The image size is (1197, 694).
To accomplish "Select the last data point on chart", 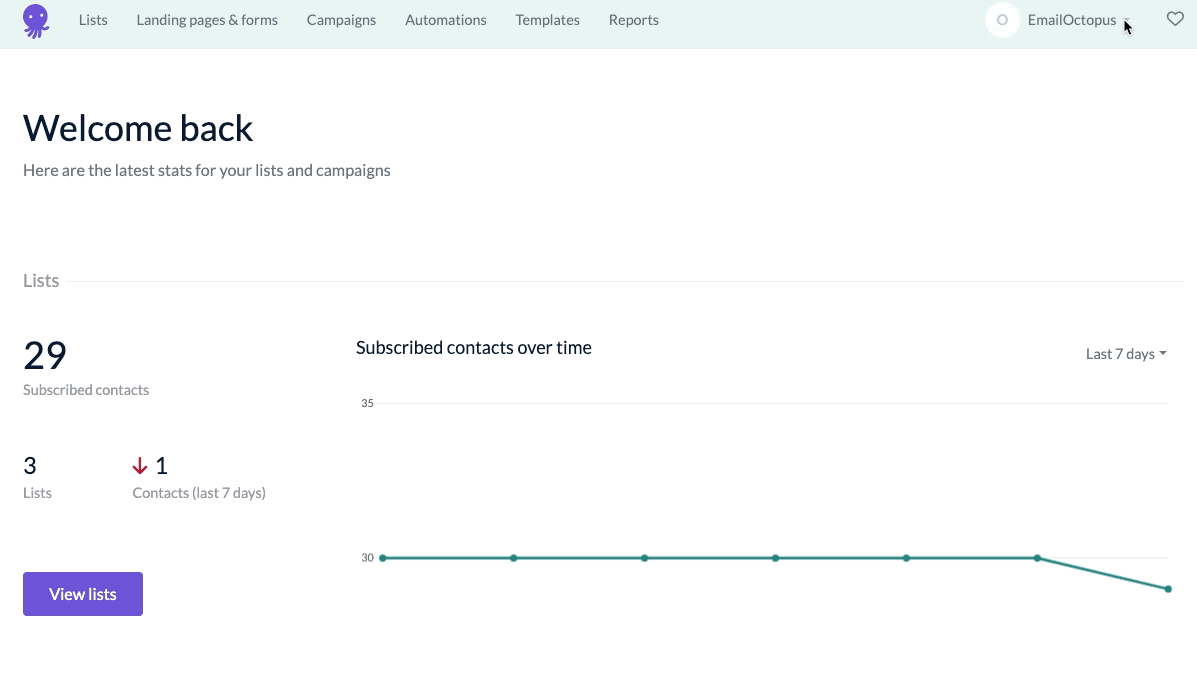I will pos(1168,589).
